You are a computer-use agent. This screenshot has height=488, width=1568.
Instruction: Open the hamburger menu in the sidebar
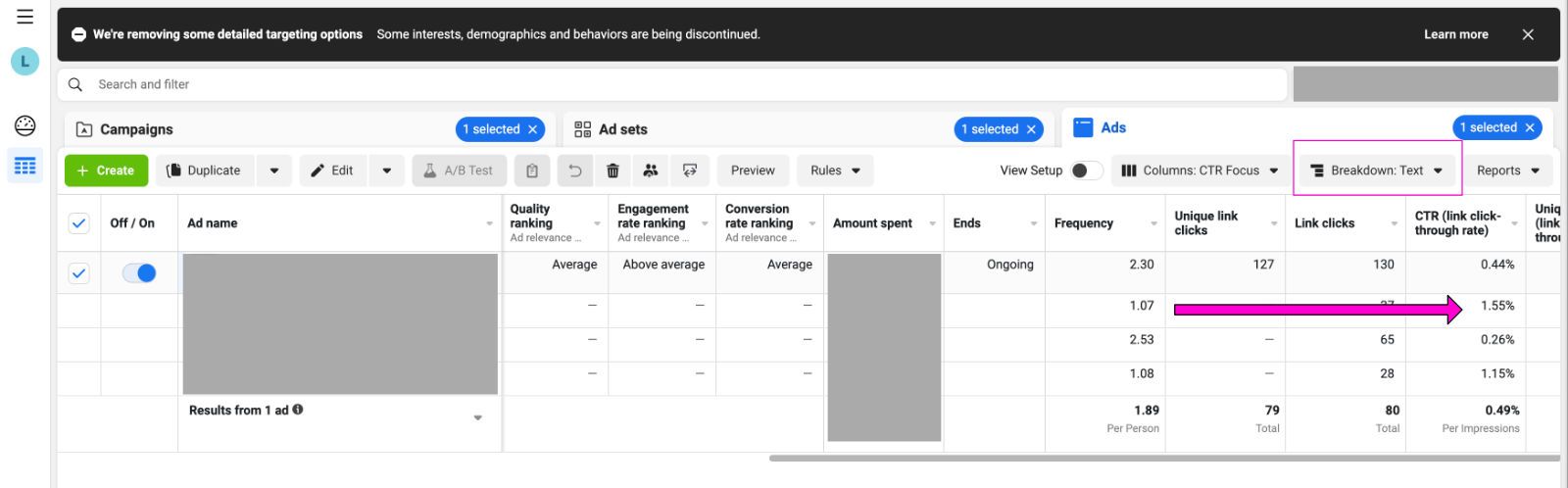(24, 17)
